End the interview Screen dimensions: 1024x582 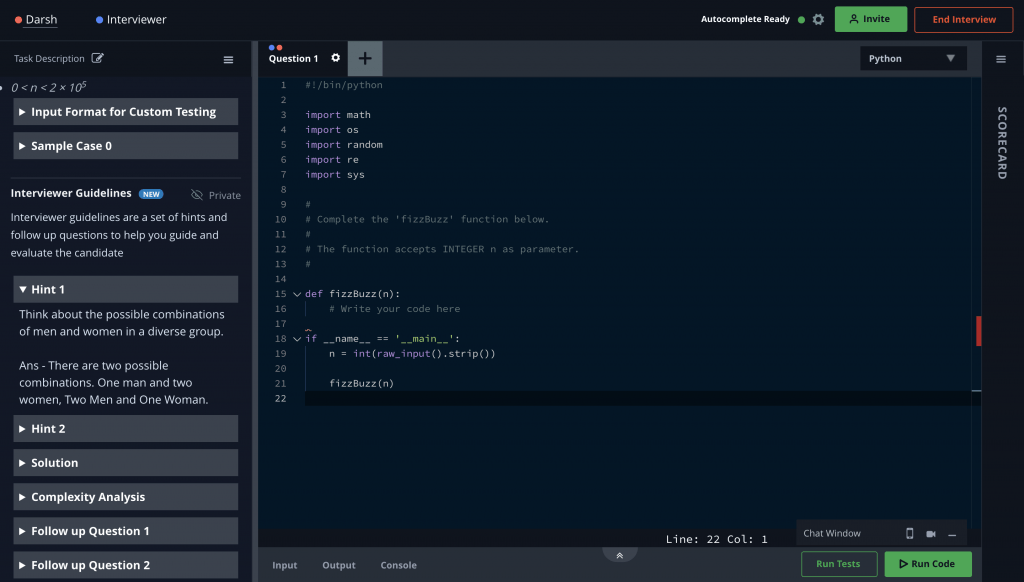(963, 18)
